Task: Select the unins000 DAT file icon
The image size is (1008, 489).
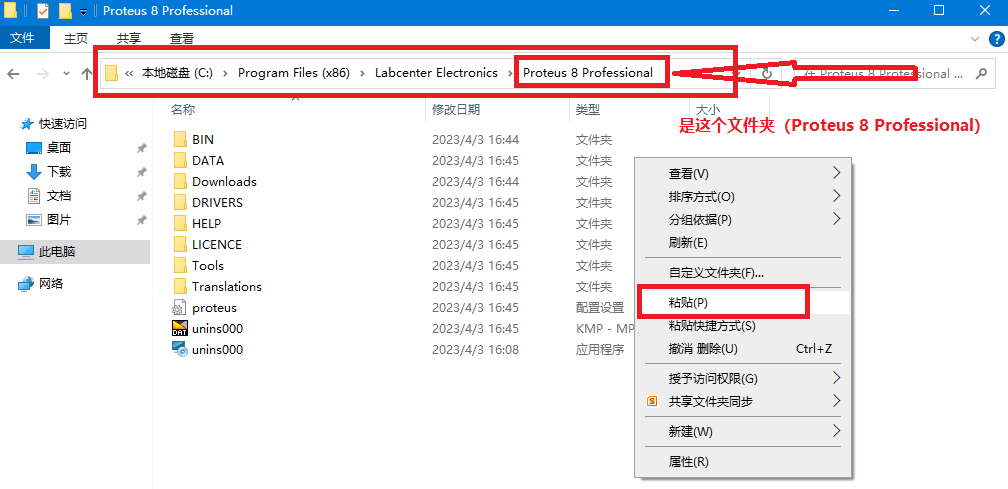Action: (180, 328)
